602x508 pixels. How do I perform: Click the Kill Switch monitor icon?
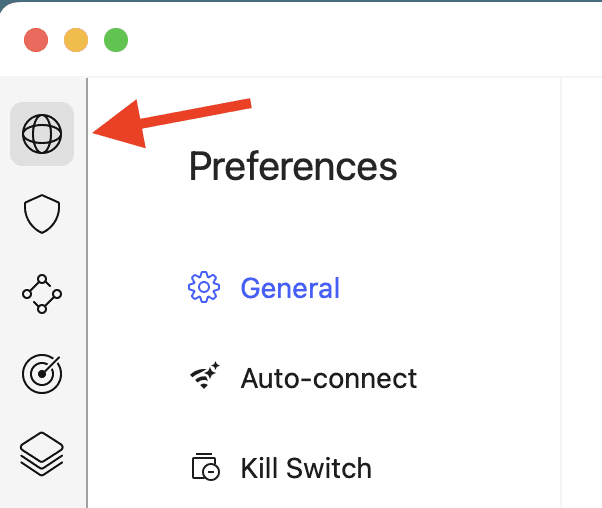[204, 468]
